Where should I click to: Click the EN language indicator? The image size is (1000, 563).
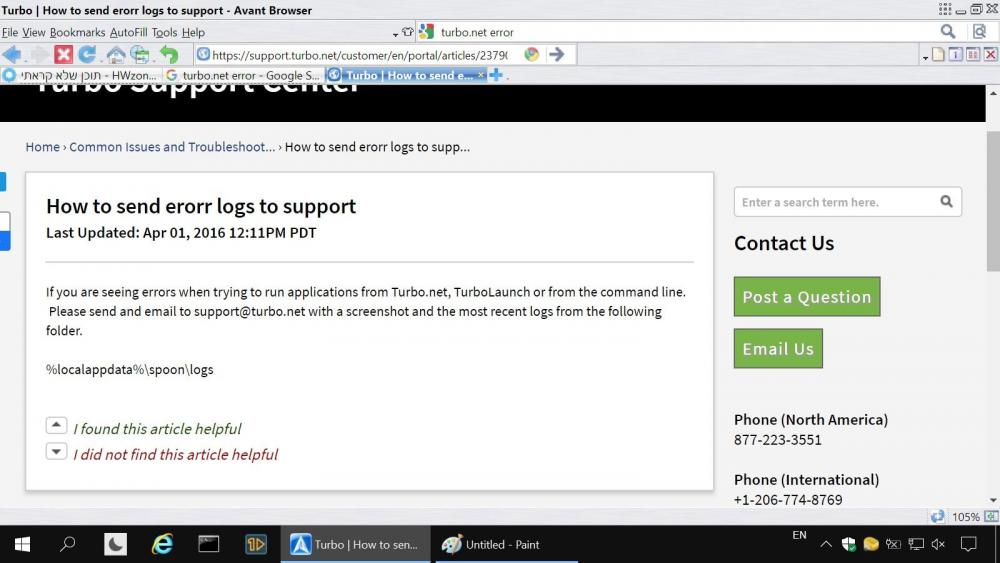(799, 535)
